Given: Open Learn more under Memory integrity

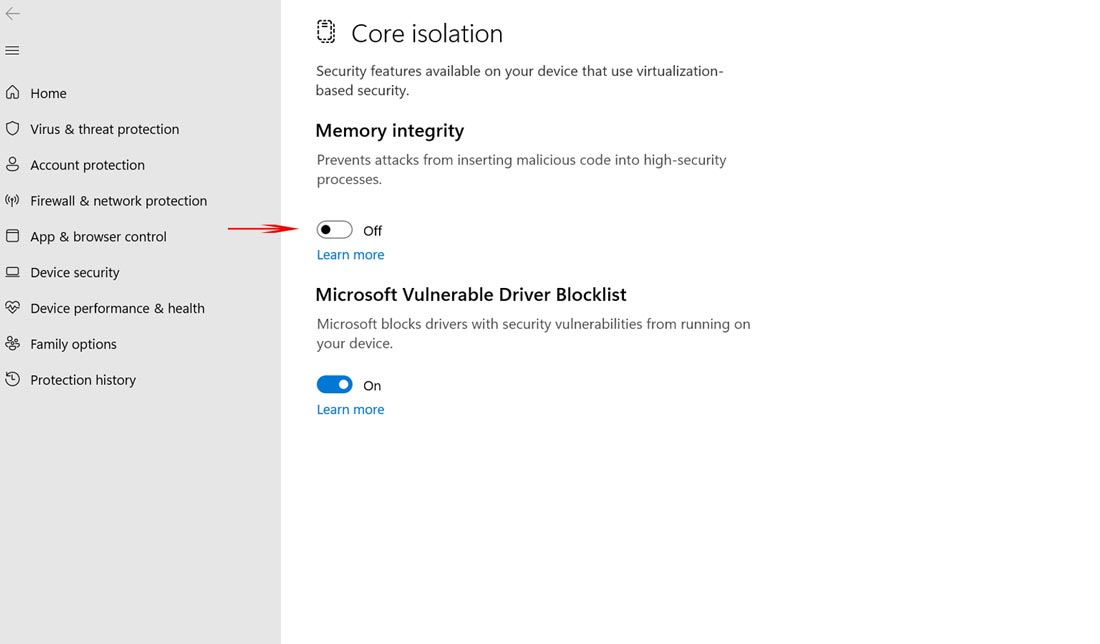Looking at the screenshot, I should (x=350, y=255).
